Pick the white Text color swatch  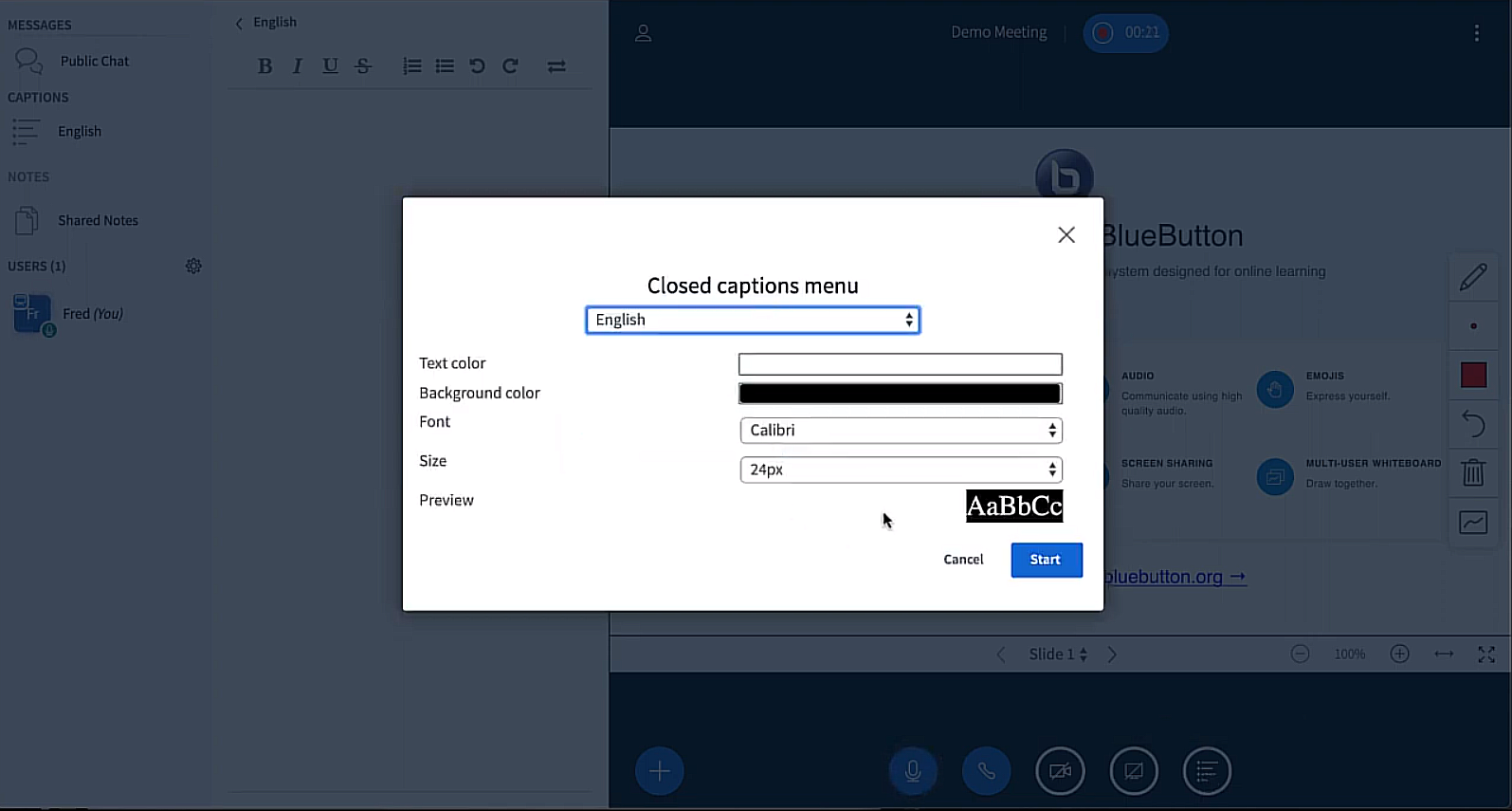[x=901, y=364]
